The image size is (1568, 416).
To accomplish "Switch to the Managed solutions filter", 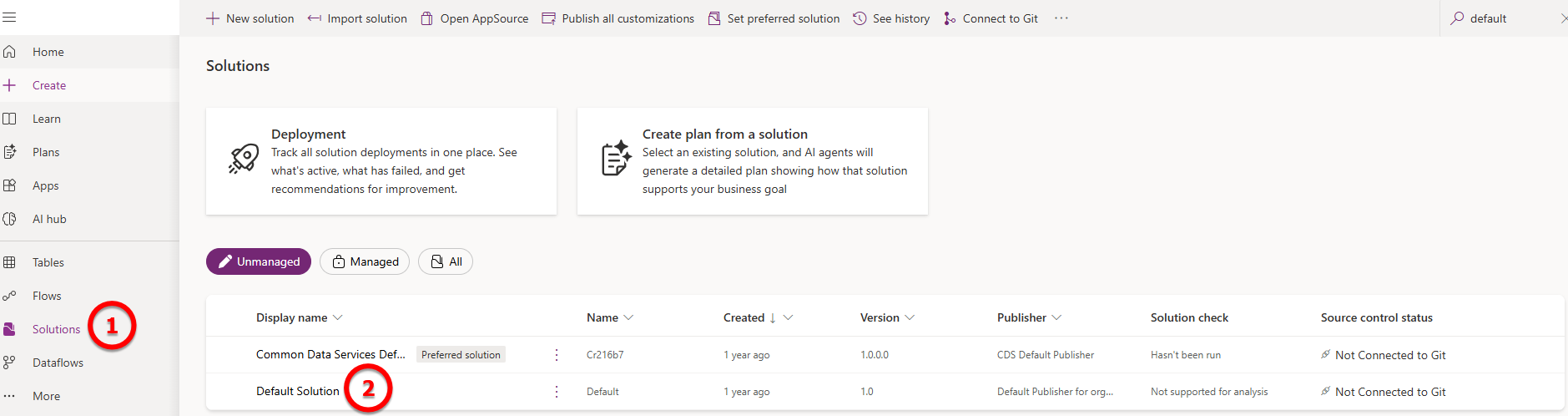I will [x=365, y=261].
